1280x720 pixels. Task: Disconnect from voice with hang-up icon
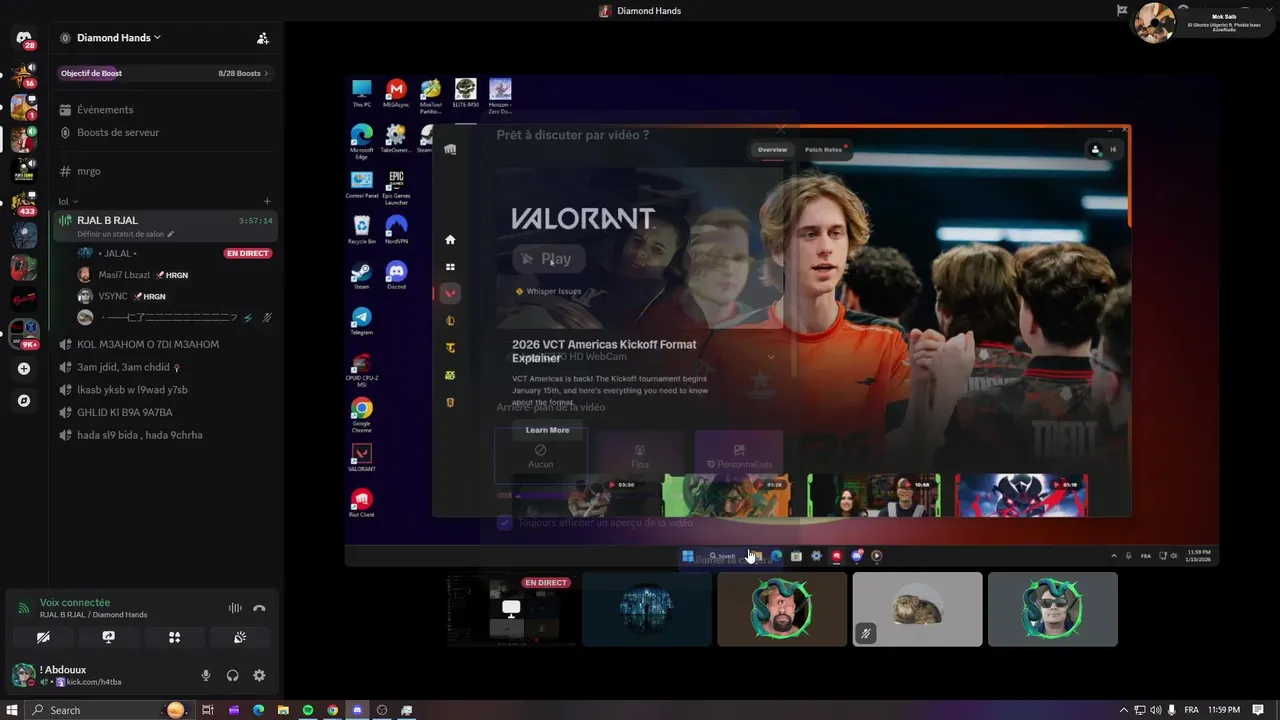point(259,608)
